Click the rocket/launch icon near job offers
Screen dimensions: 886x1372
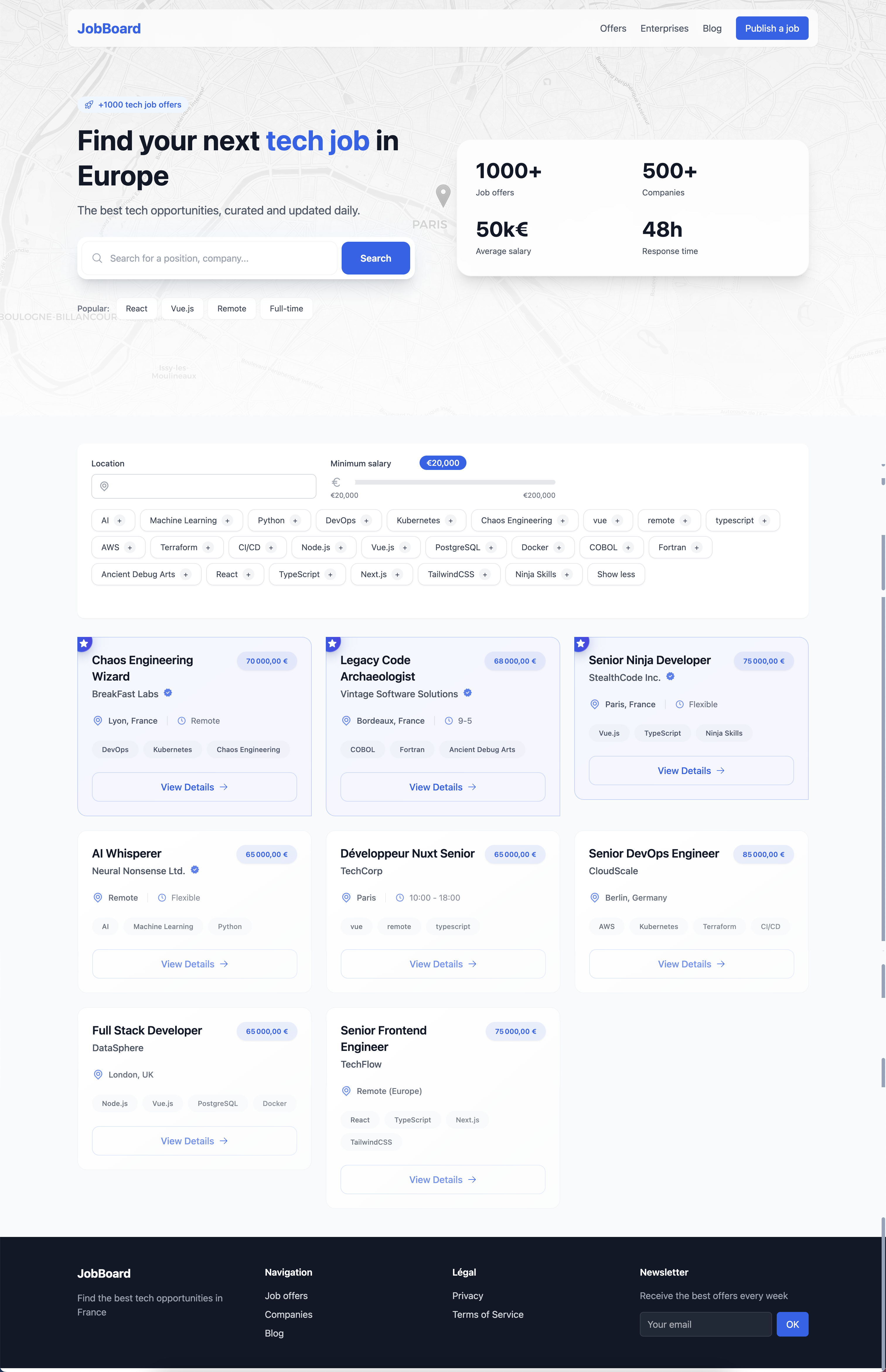coord(88,105)
